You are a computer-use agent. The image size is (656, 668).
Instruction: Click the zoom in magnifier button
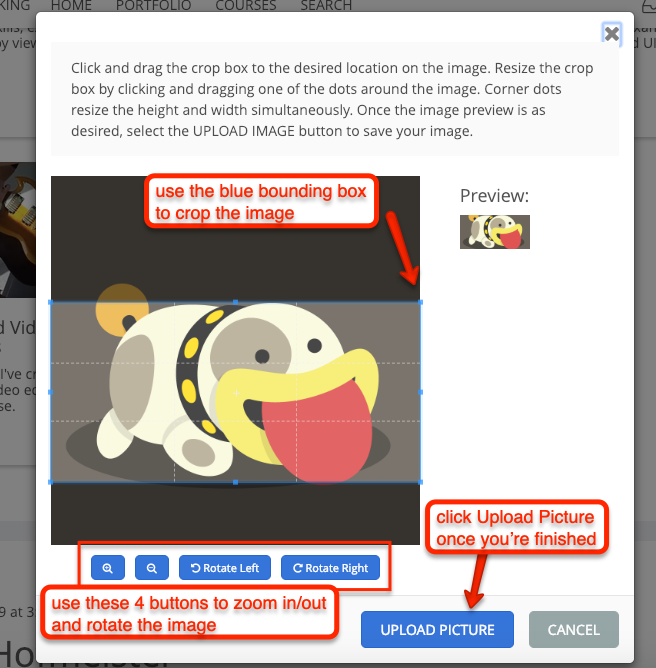[108, 567]
